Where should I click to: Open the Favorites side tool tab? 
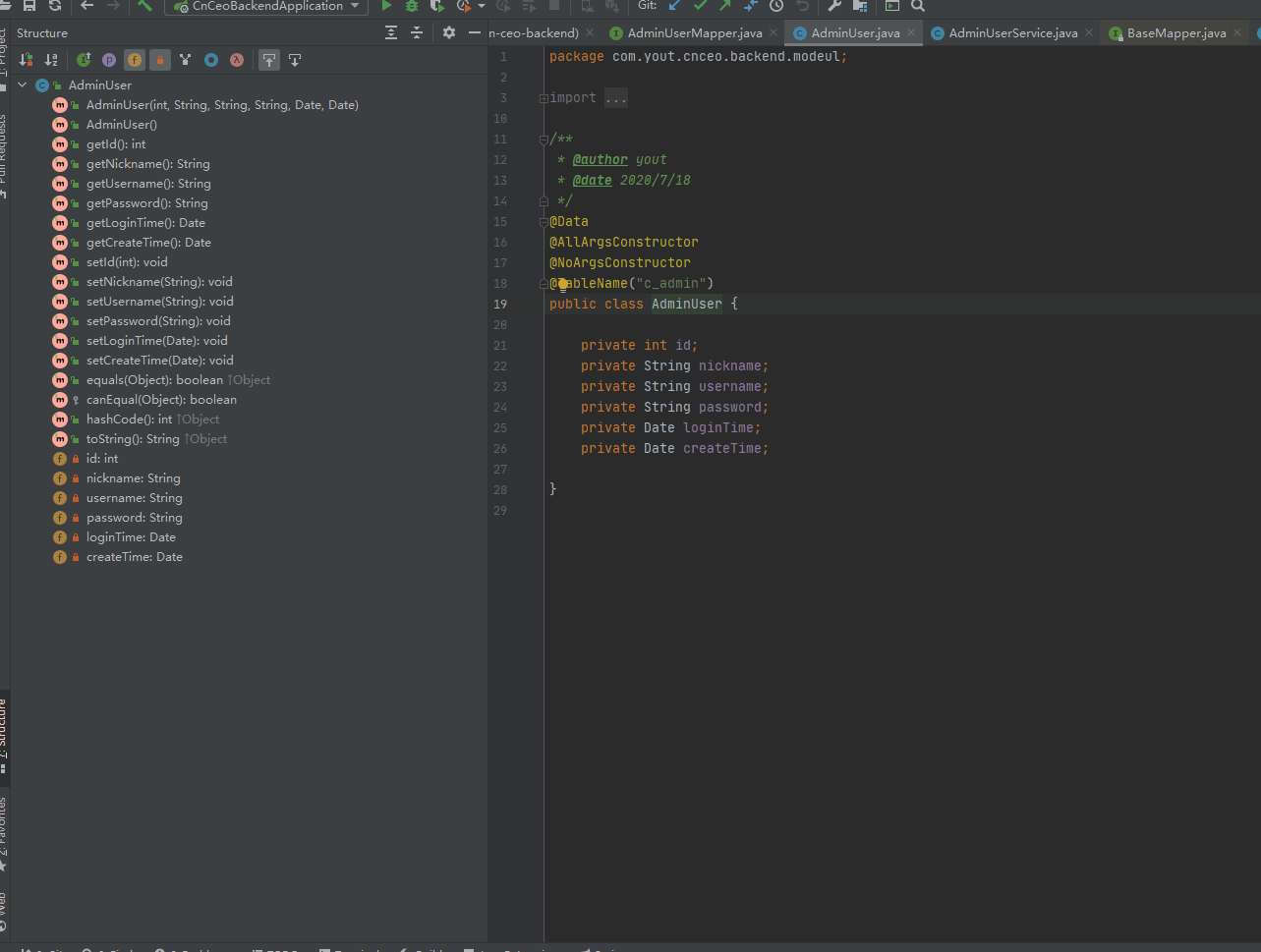coord(4,834)
